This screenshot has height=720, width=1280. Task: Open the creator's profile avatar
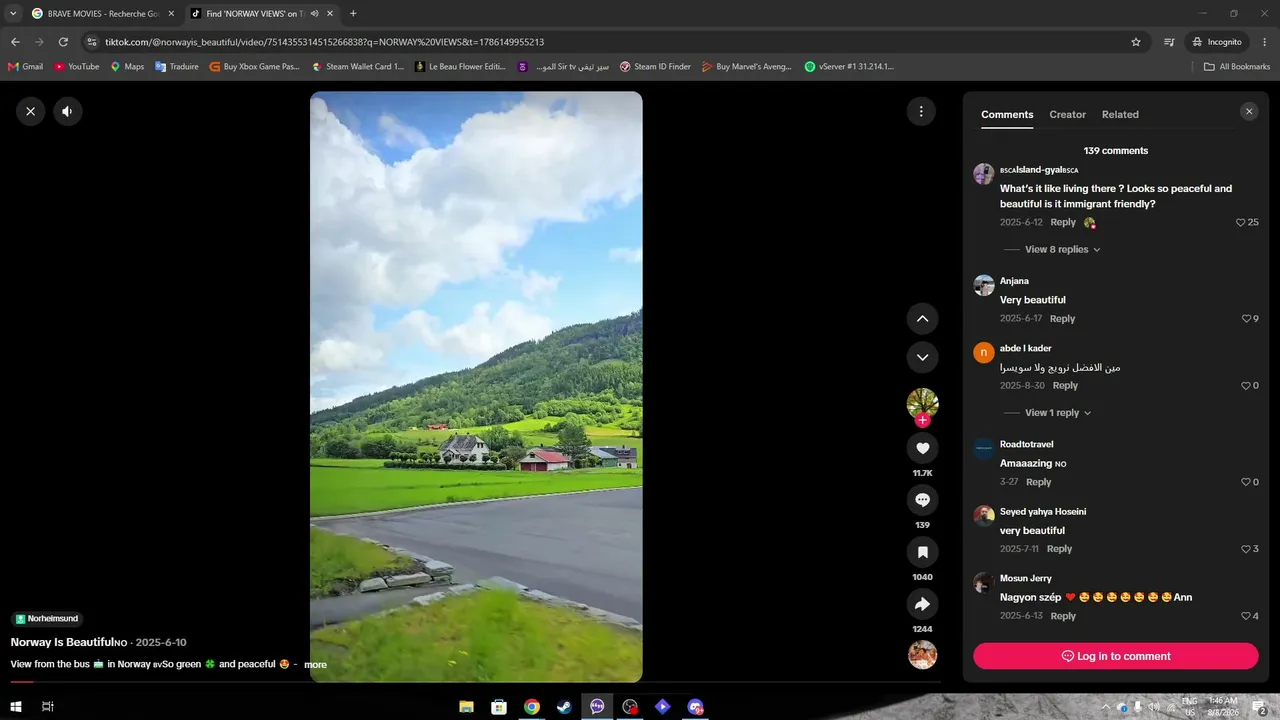click(922, 403)
